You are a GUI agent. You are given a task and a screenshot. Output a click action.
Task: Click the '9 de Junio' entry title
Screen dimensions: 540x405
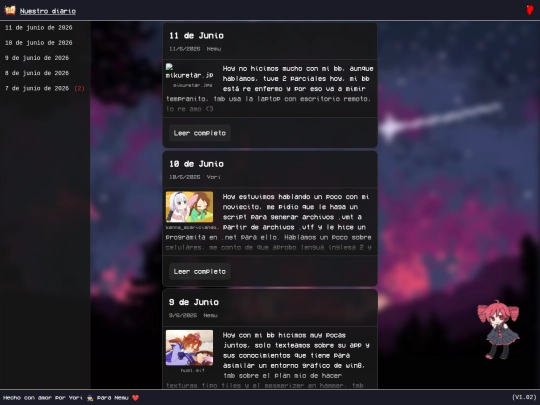click(x=194, y=302)
